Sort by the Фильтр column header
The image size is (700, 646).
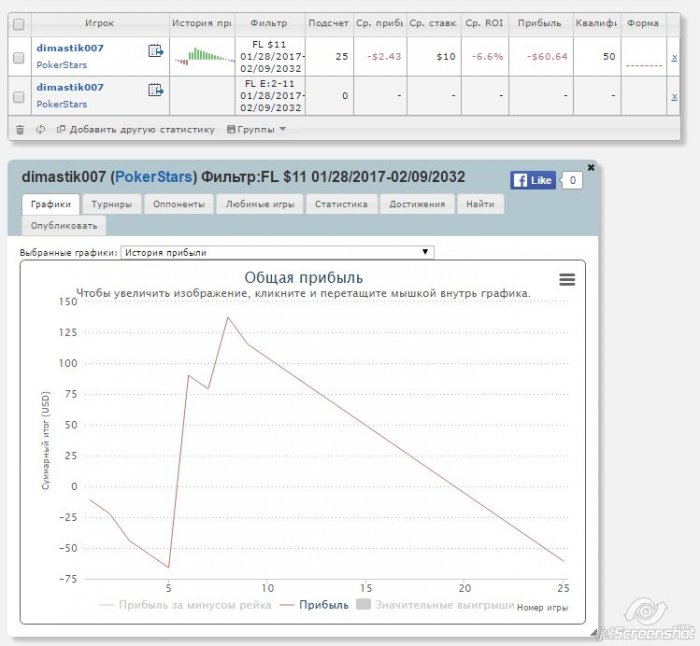pos(269,23)
